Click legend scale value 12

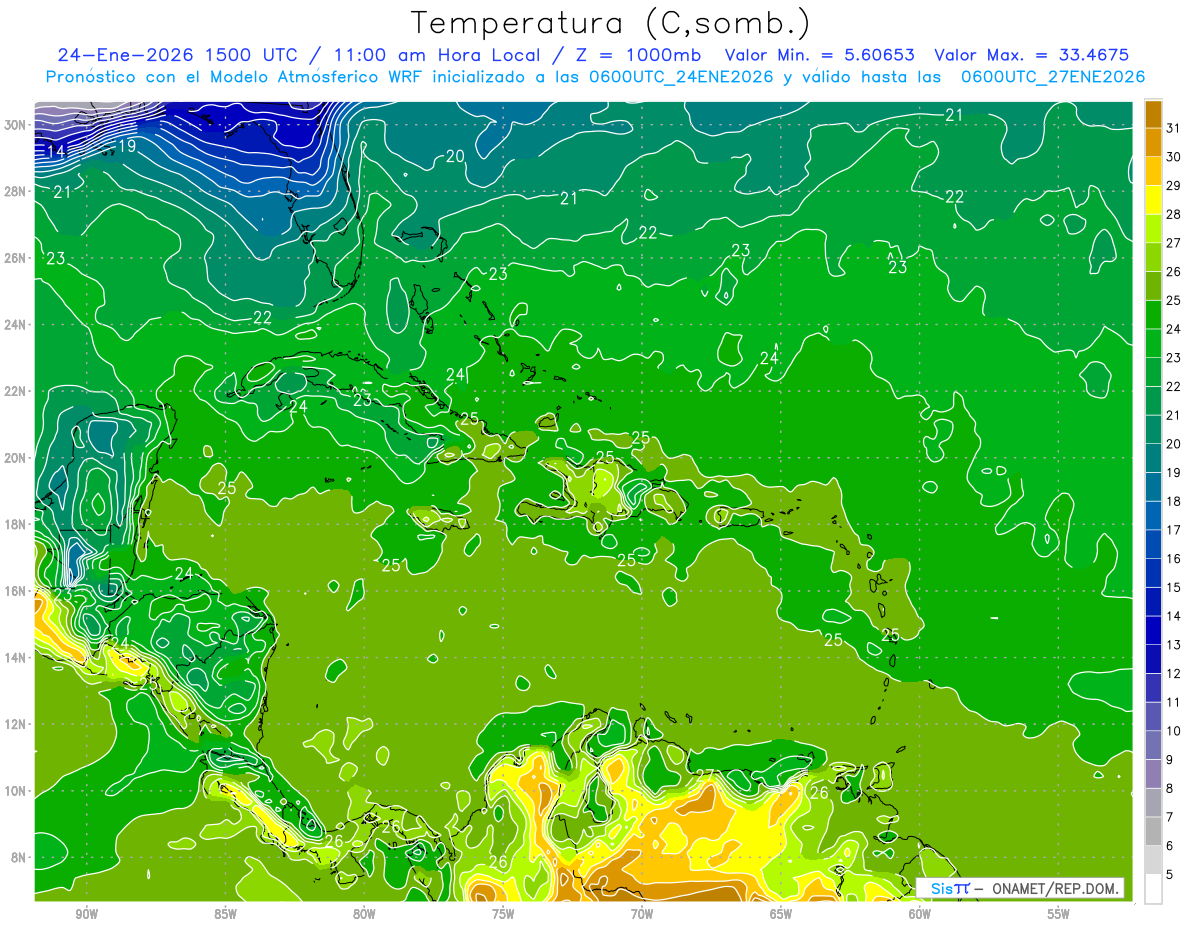(1174, 674)
